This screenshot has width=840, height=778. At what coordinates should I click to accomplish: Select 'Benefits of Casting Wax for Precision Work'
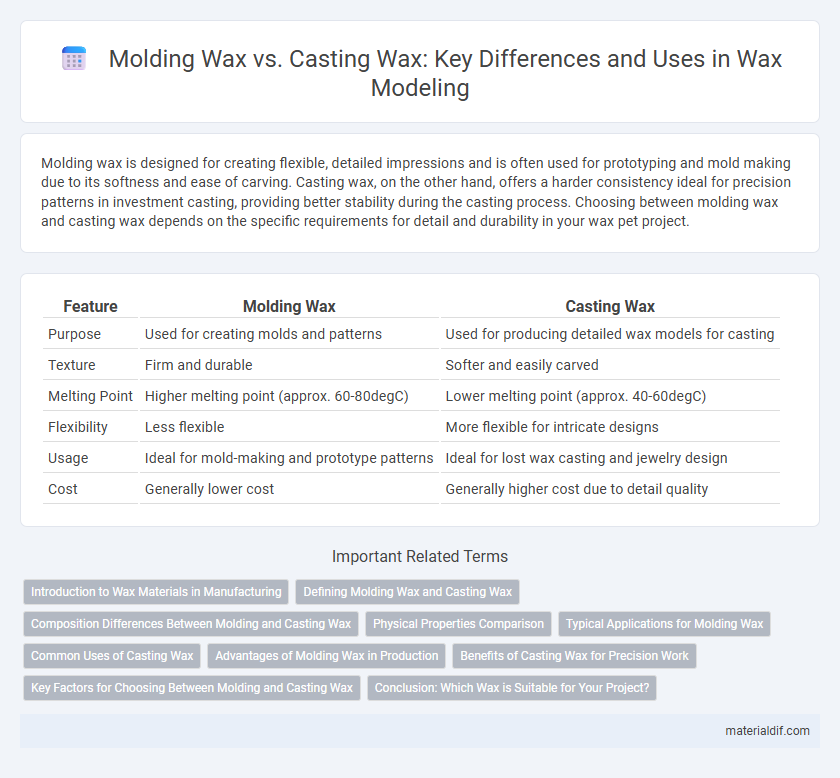point(574,656)
